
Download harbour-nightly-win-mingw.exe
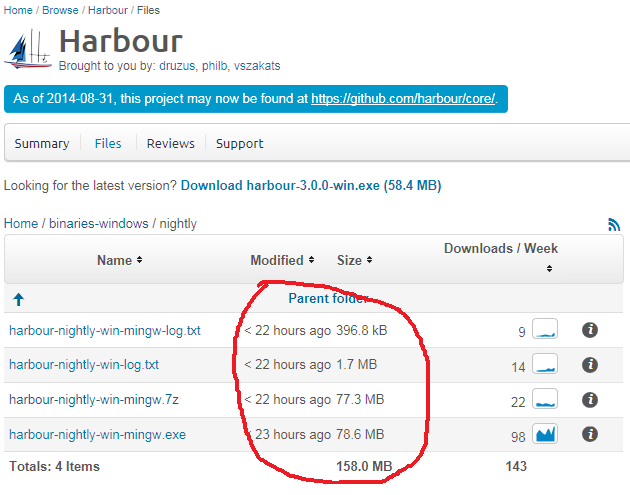[97, 434]
